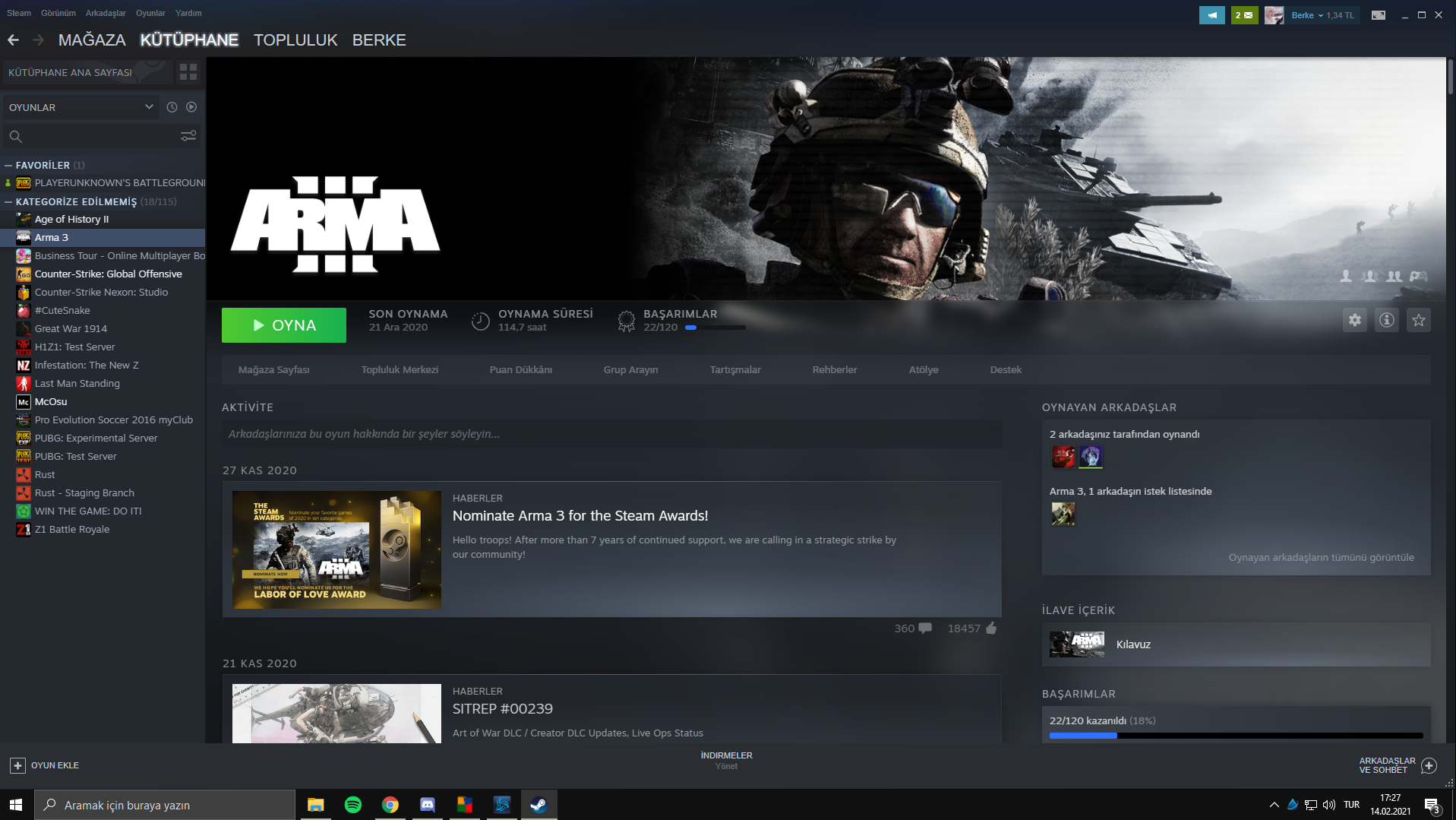Toggle Arma 3 as favorite star
1456x820 pixels.
1418,320
